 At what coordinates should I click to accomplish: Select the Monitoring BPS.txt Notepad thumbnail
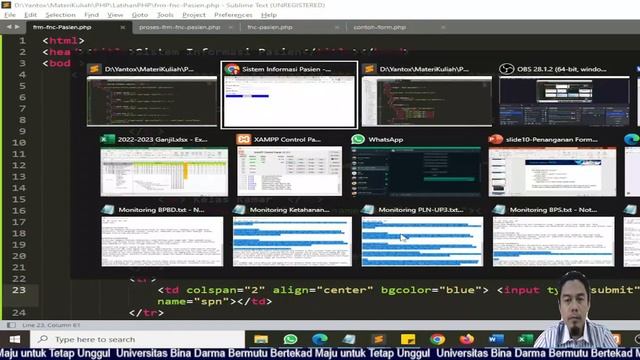tap(553, 242)
